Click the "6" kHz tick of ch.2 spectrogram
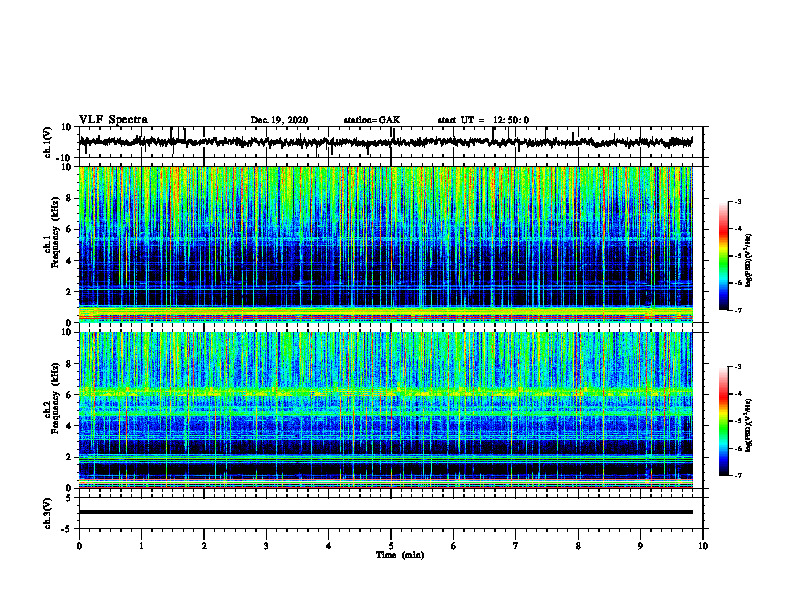This screenshot has width=792, height=612. click(70, 395)
